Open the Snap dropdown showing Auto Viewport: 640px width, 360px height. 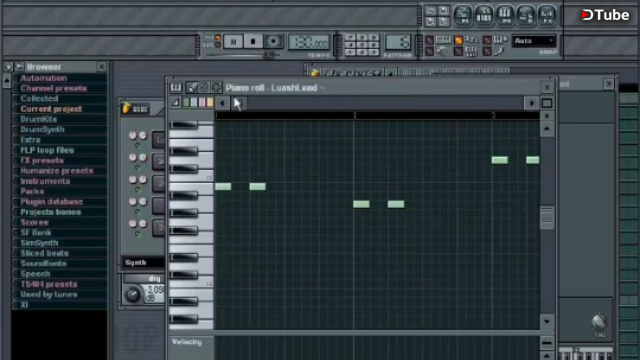click(x=533, y=41)
